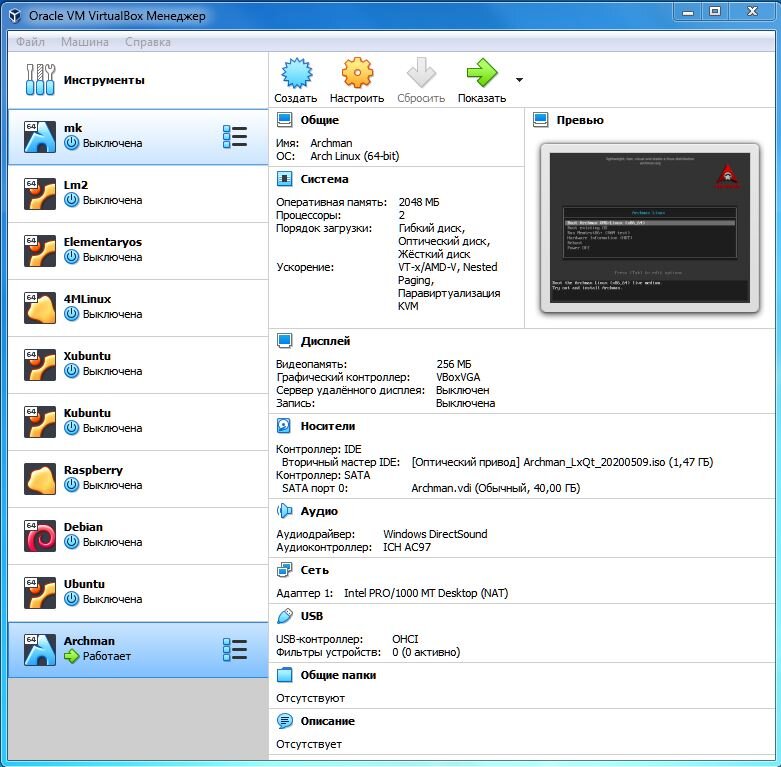This screenshot has height=767, width=781.
Task: Click the Сбросить discard arrow icon
Action: (421, 73)
